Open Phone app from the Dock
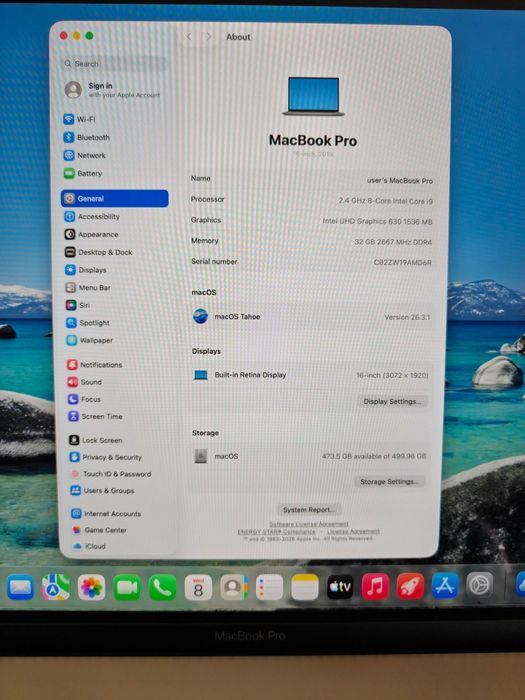The width and height of the screenshot is (525, 700). 162,587
